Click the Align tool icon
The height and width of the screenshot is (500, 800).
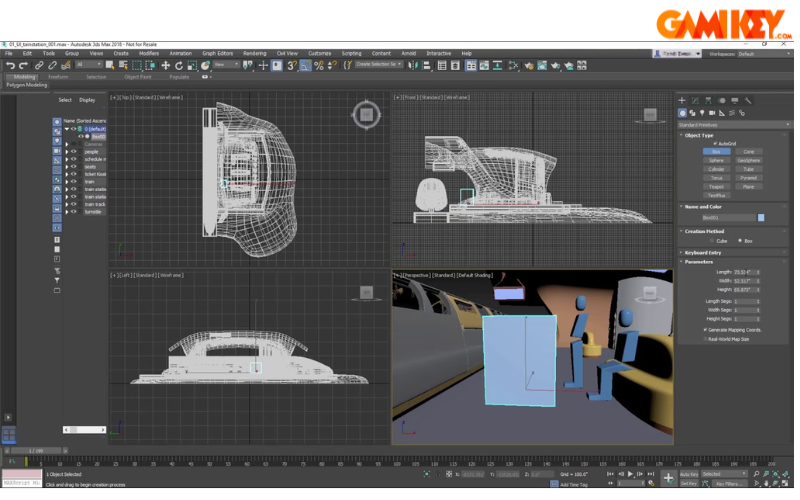coord(427,65)
